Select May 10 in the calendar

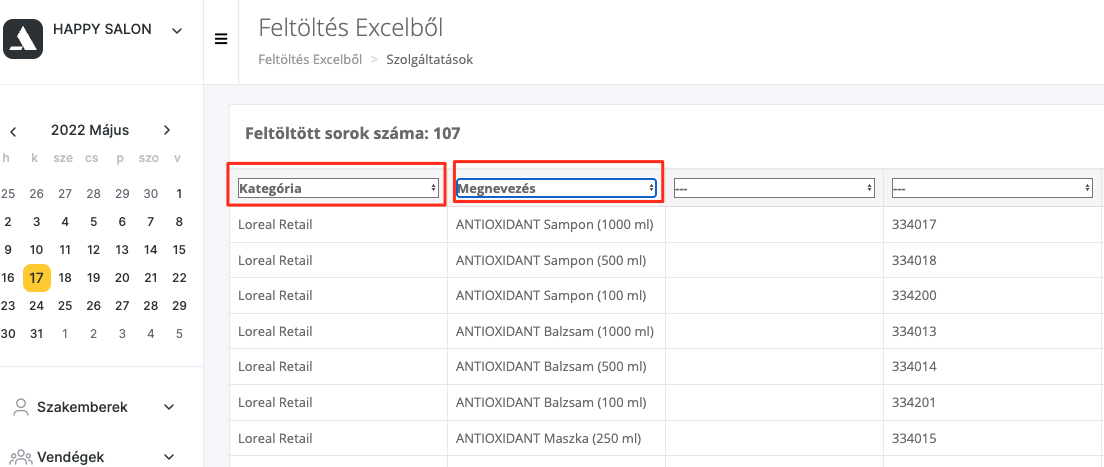[37, 249]
